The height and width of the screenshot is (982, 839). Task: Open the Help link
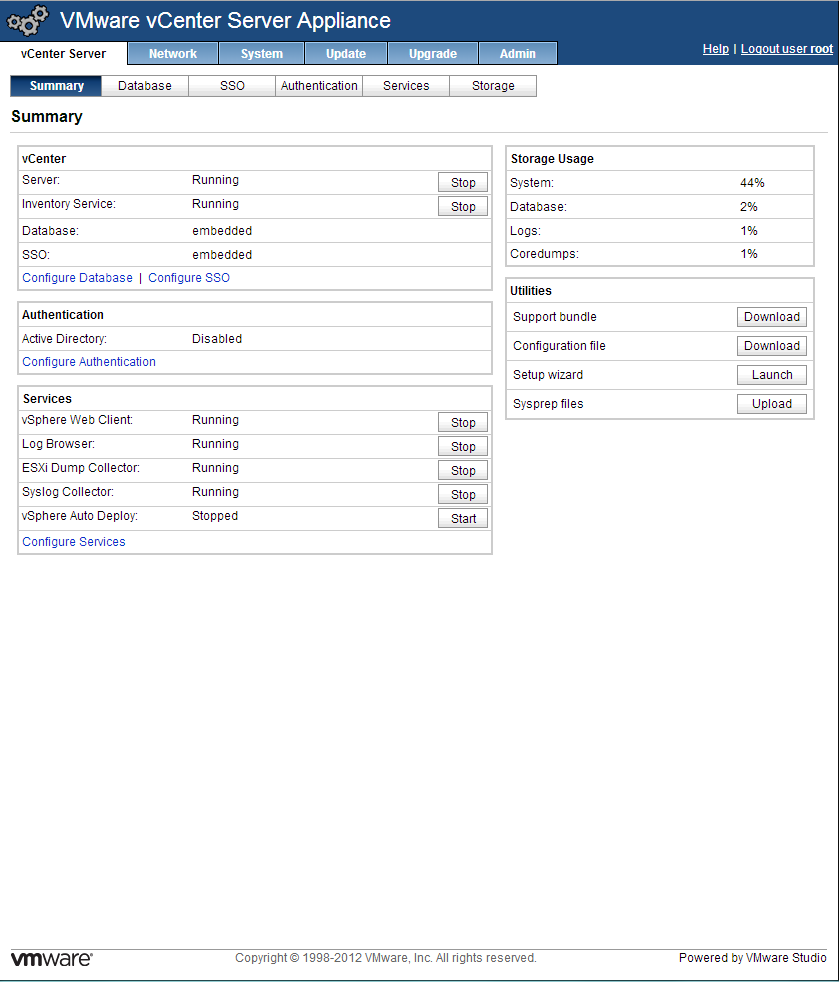(x=715, y=49)
